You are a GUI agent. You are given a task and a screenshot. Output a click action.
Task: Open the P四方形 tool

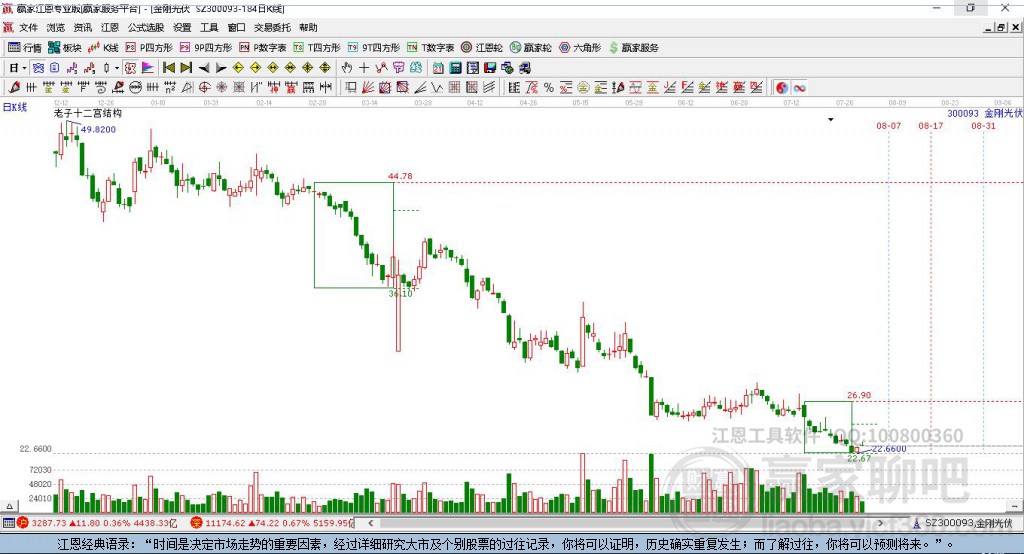149,48
